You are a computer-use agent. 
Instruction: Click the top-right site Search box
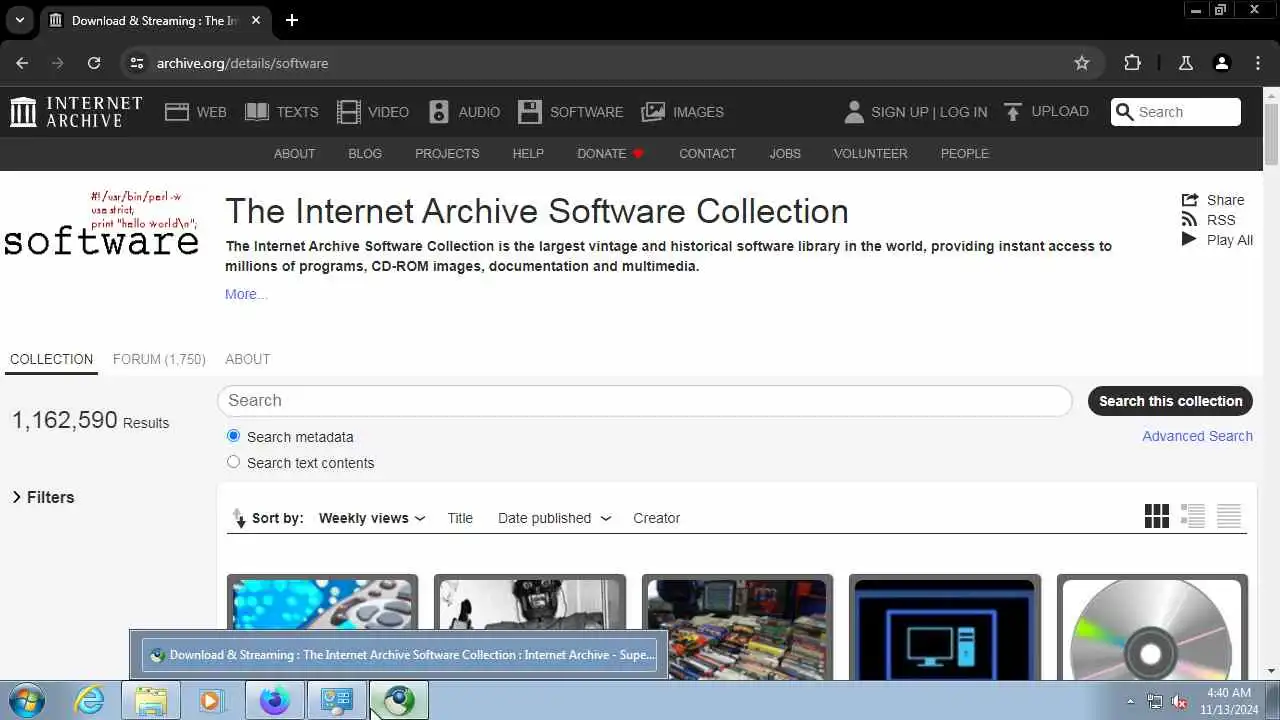1176,112
